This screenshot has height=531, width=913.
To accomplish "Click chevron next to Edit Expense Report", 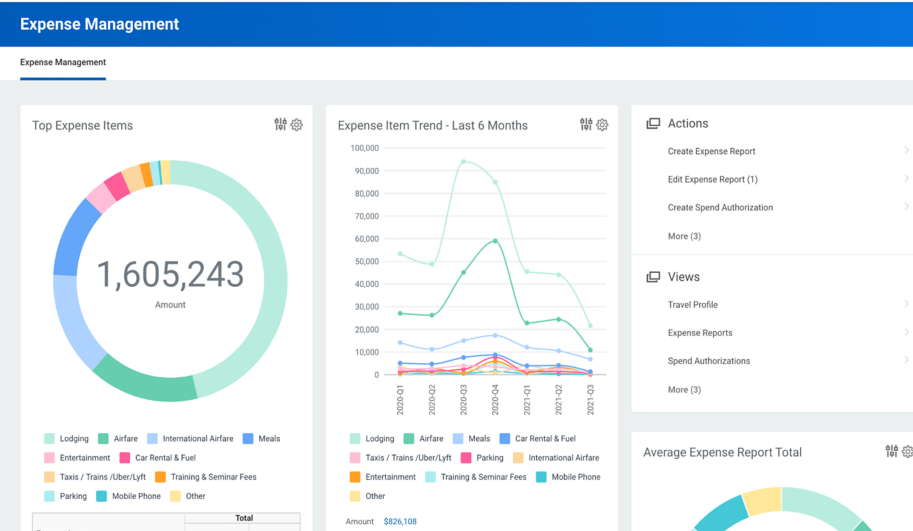I will pyautogui.click(x=907, y=179).
